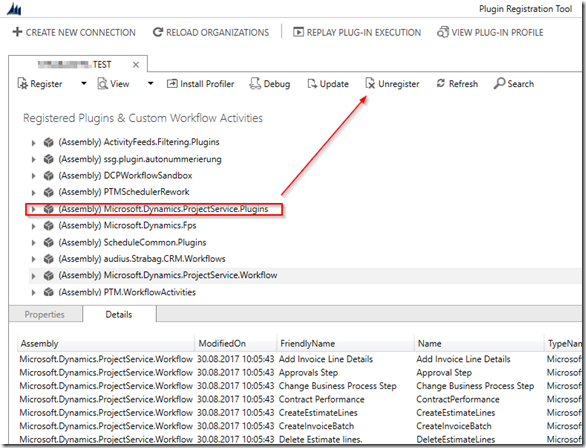The image size is (586, 448).
Task: Click assembly icon of ScheduleCommon.Plugins
Action: point(49,242)
